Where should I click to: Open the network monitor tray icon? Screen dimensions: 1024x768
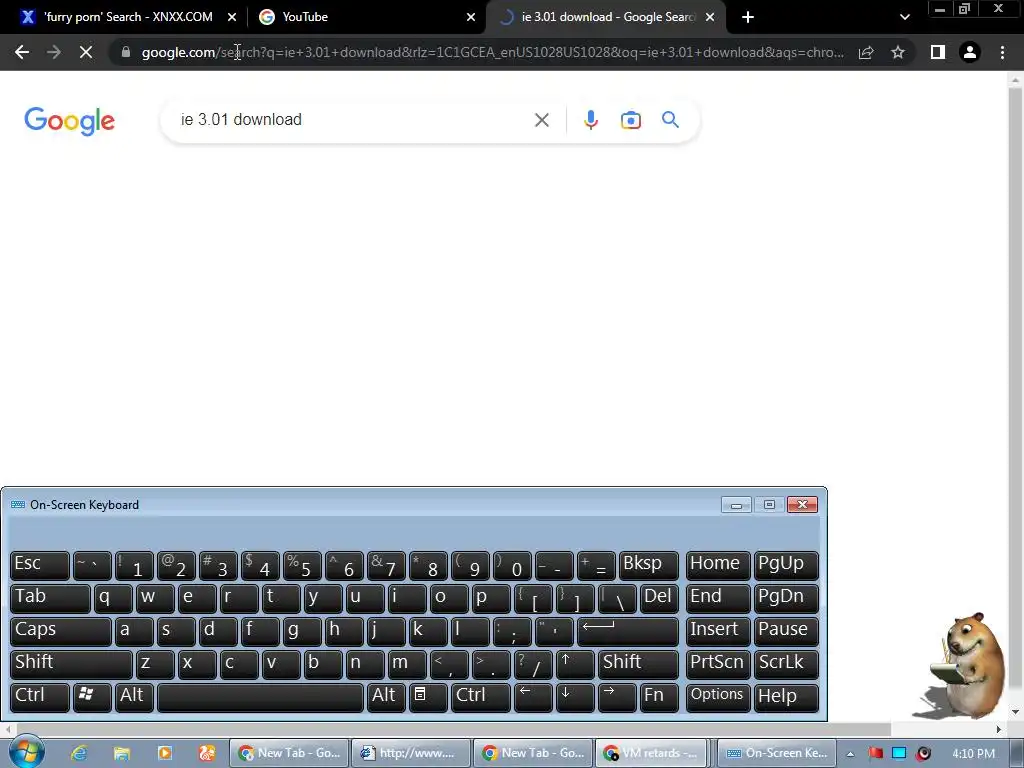(x=899, y=753)
